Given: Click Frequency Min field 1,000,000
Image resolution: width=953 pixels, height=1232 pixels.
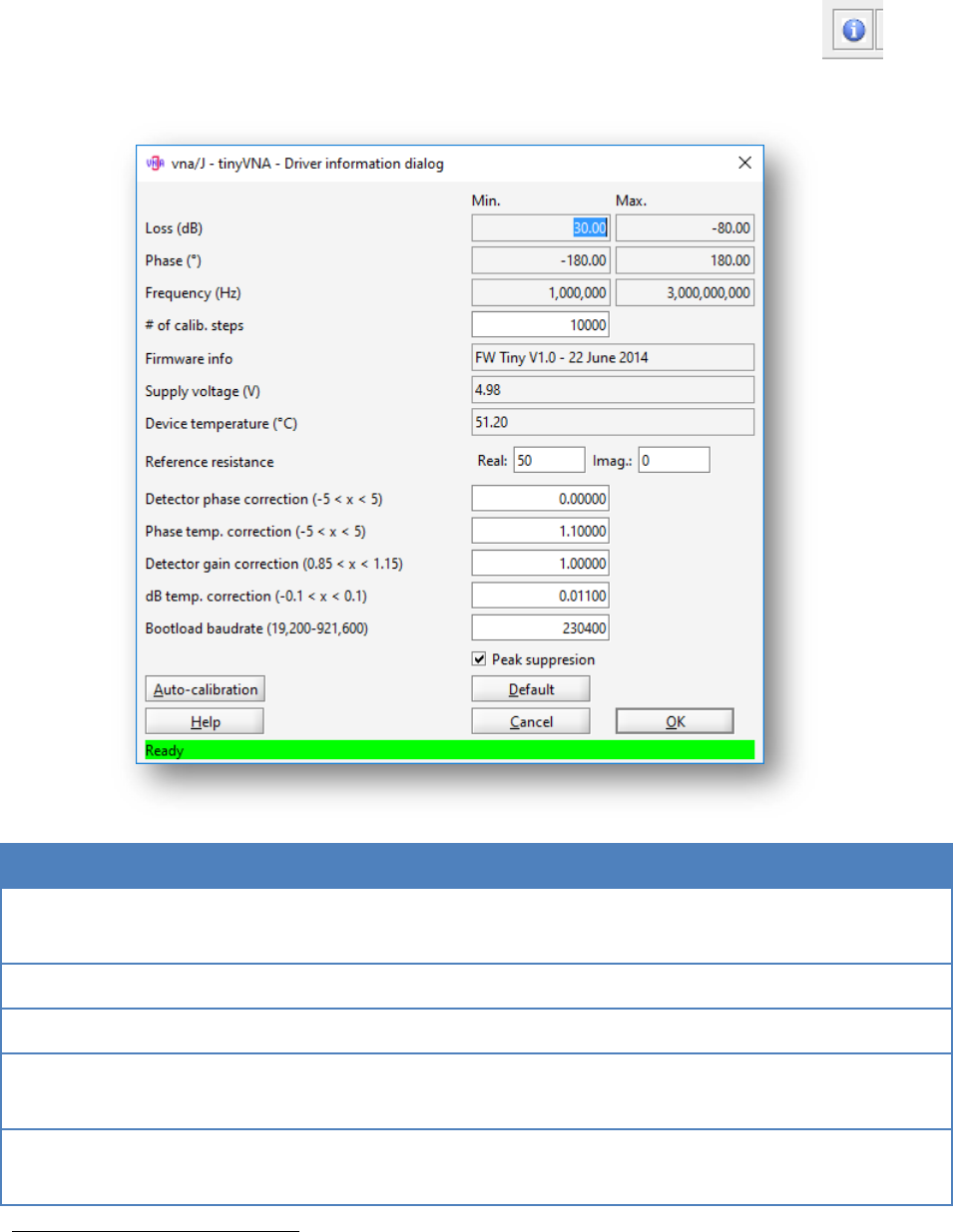Looking at the screenshot, I should 541,292.
